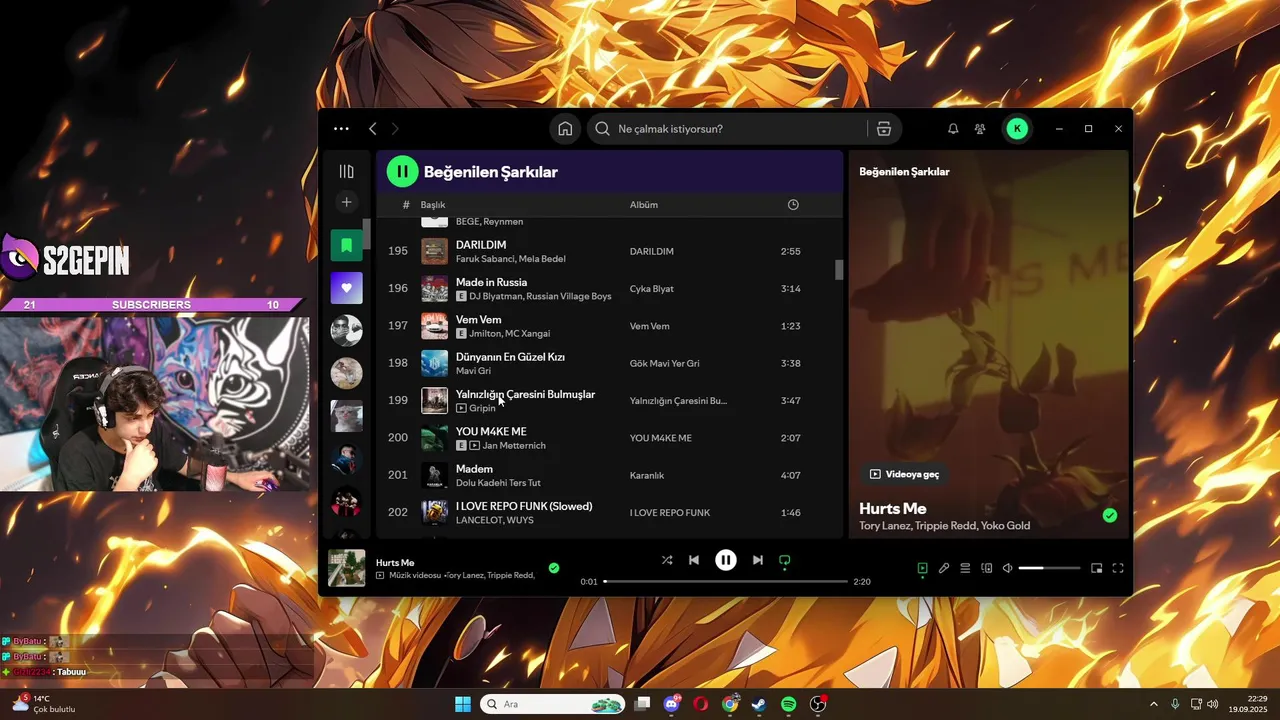Viewport: 1280px width, 720px height.
Task: Open Discord from the taskbar
Action: click(671, 704)
